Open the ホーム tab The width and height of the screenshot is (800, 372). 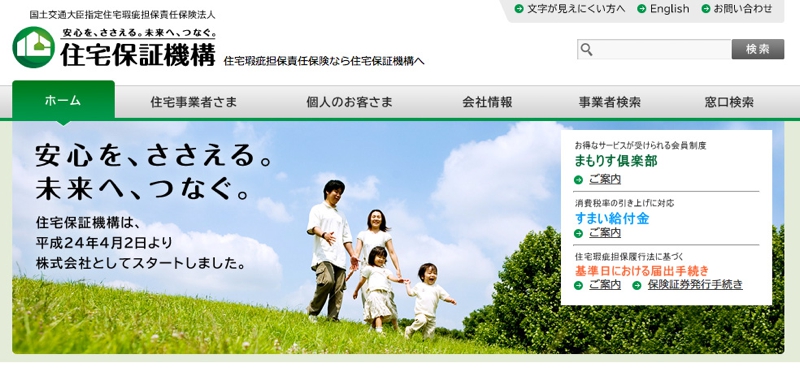(x=63, y=101)
